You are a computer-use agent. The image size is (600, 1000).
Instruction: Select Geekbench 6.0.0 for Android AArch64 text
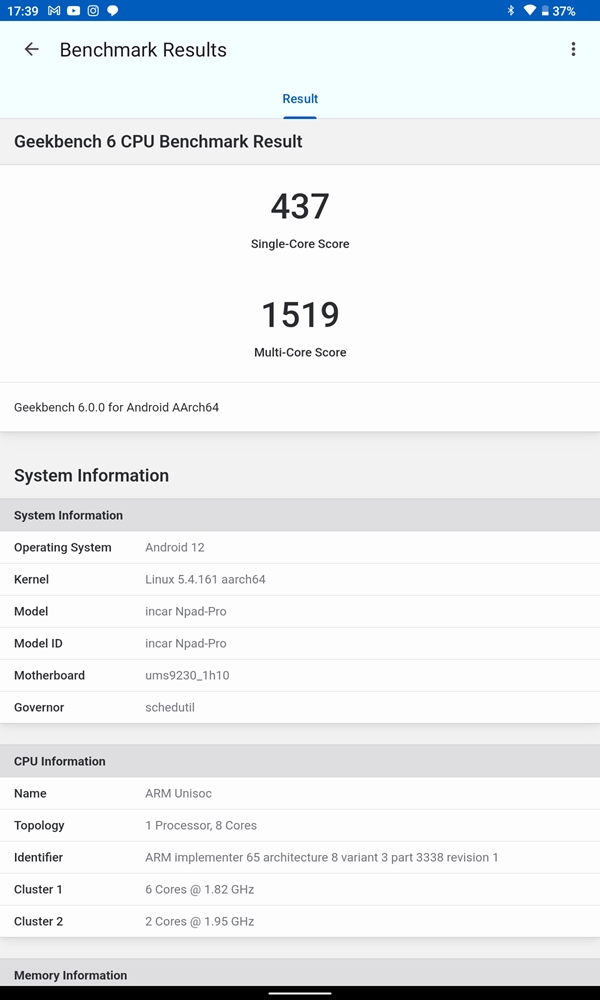pyautogui.click(x=116, y=407)
